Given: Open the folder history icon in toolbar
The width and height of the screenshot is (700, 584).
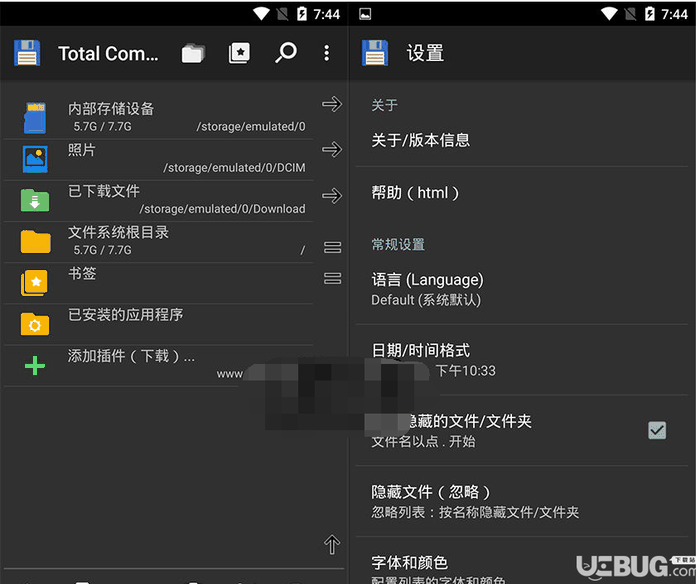Looking at the screenshot, I should 193,53.
